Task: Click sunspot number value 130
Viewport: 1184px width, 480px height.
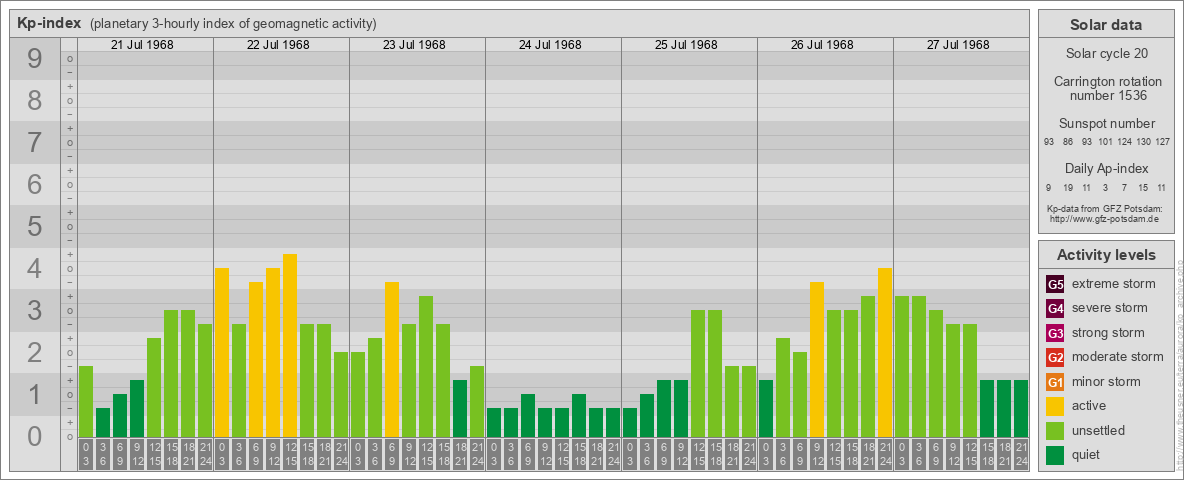Action: (1144, 143)
